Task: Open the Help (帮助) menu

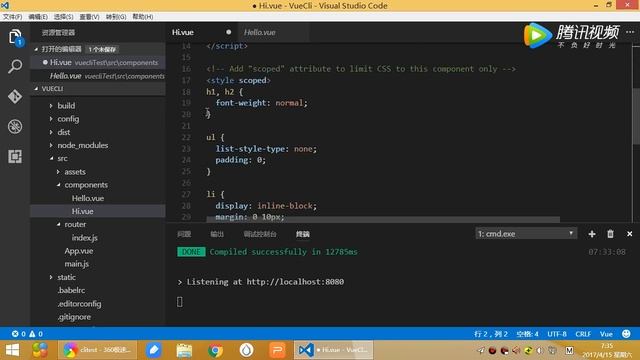Action: coord(142,17)
